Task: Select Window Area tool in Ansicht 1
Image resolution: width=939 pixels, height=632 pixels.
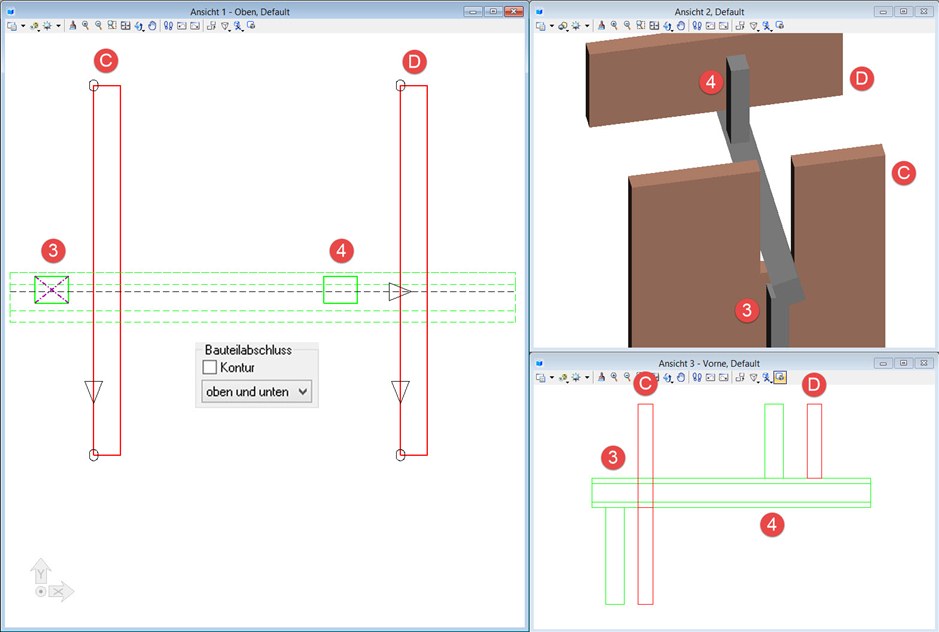Action: pyautogui.click(x=112, y=26)
